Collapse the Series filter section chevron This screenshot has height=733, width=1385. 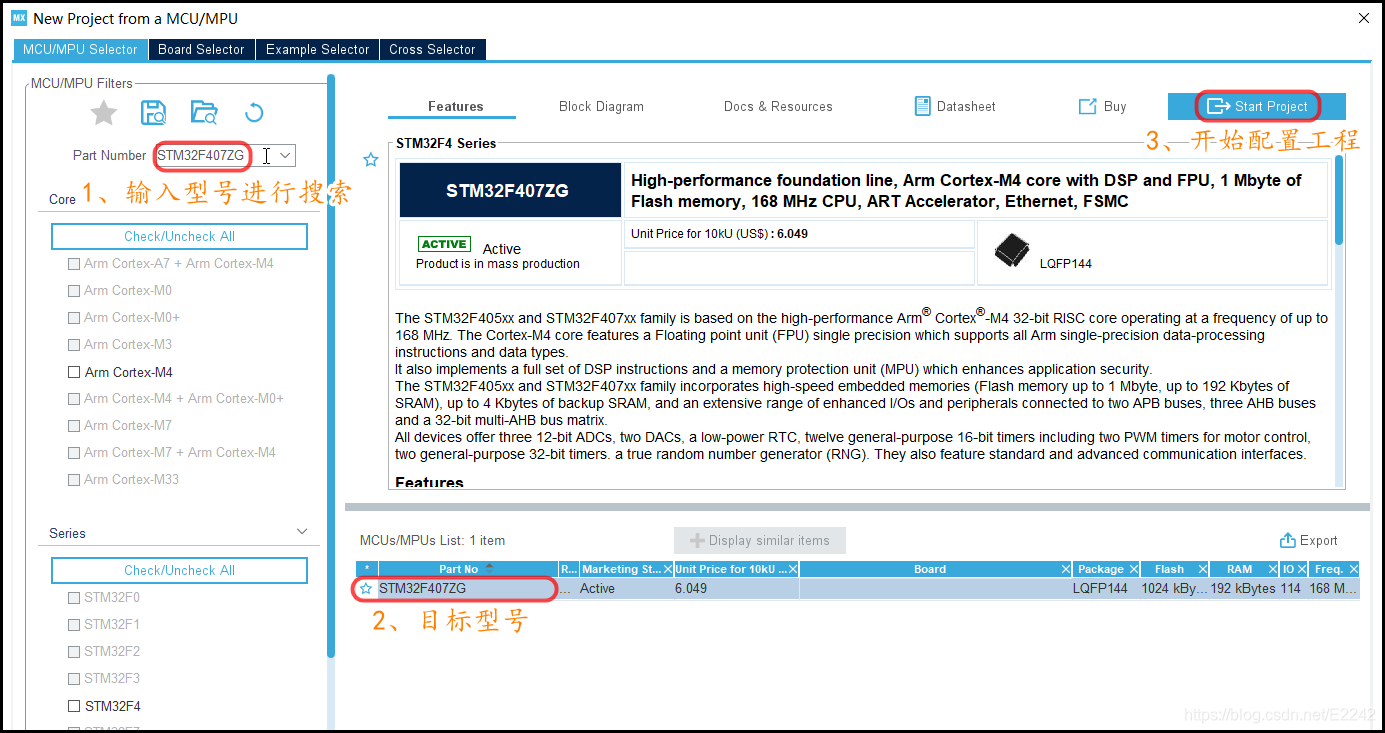302,532
